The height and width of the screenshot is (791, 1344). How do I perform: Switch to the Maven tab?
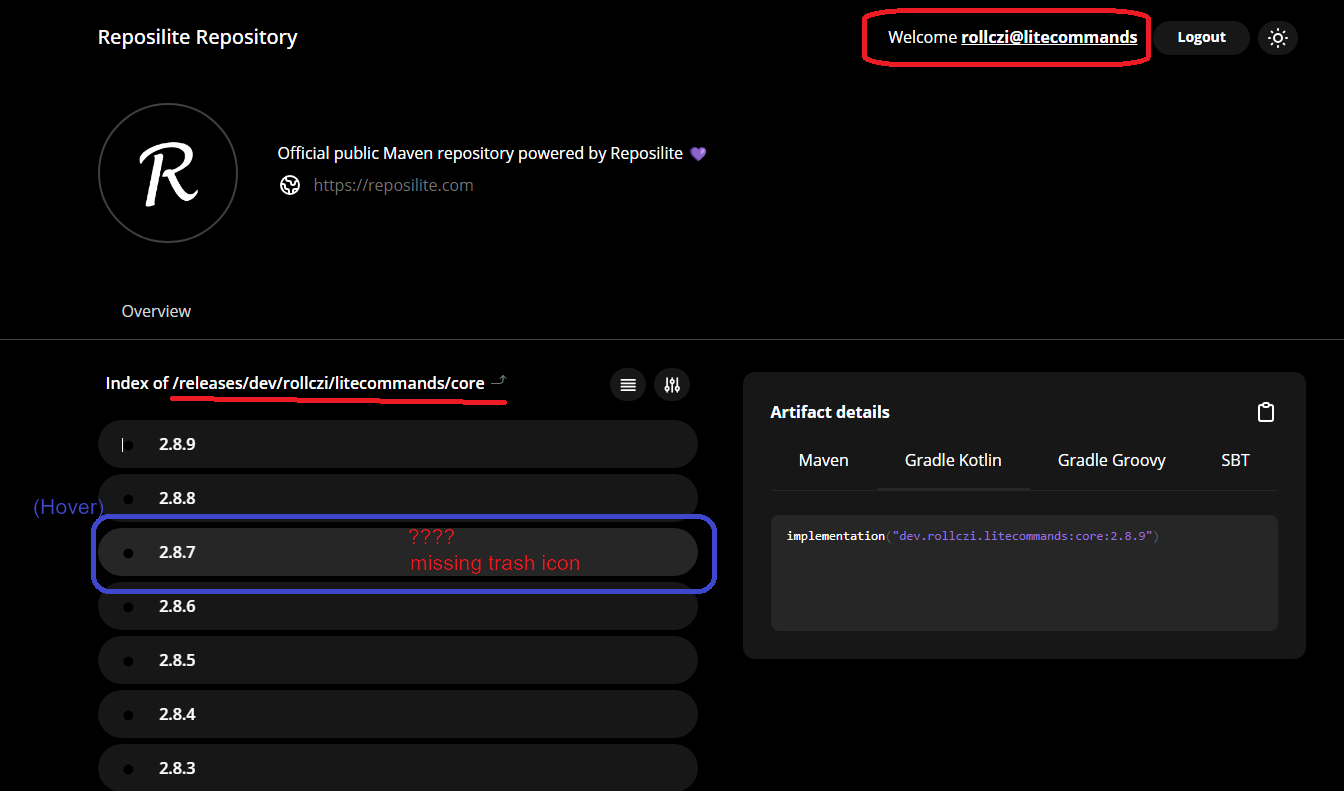823,460
